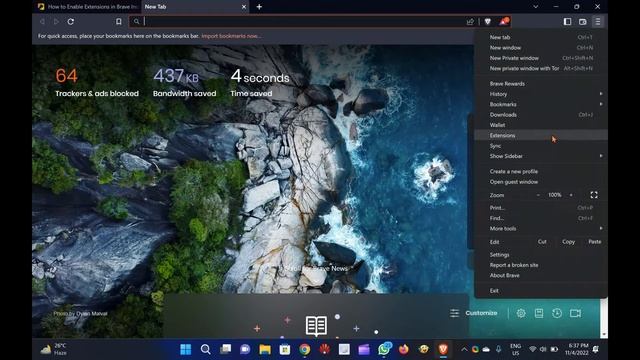
Task: Click the address bar input field
Action: [302, 22]
